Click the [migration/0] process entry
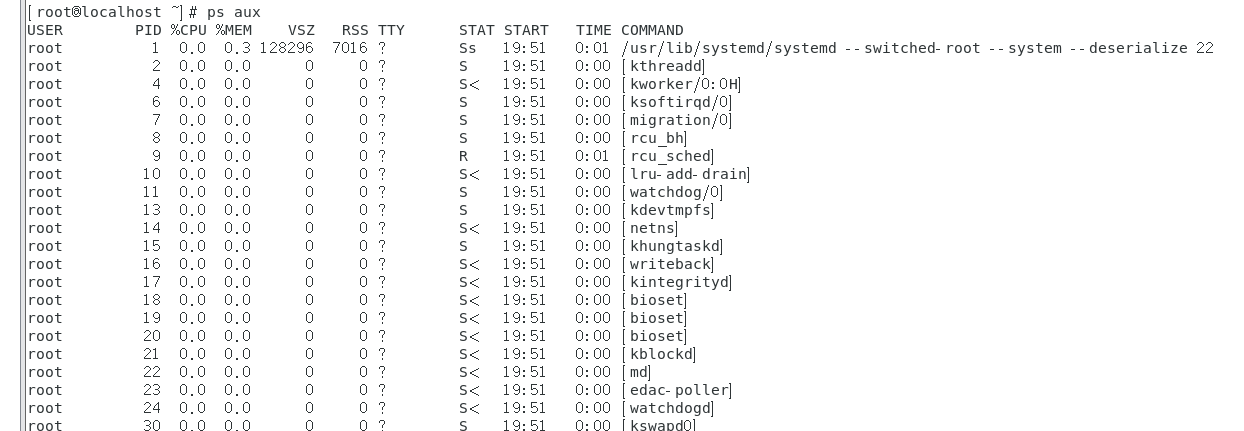This screenshot has height=431, width=1244. [677, 120]
